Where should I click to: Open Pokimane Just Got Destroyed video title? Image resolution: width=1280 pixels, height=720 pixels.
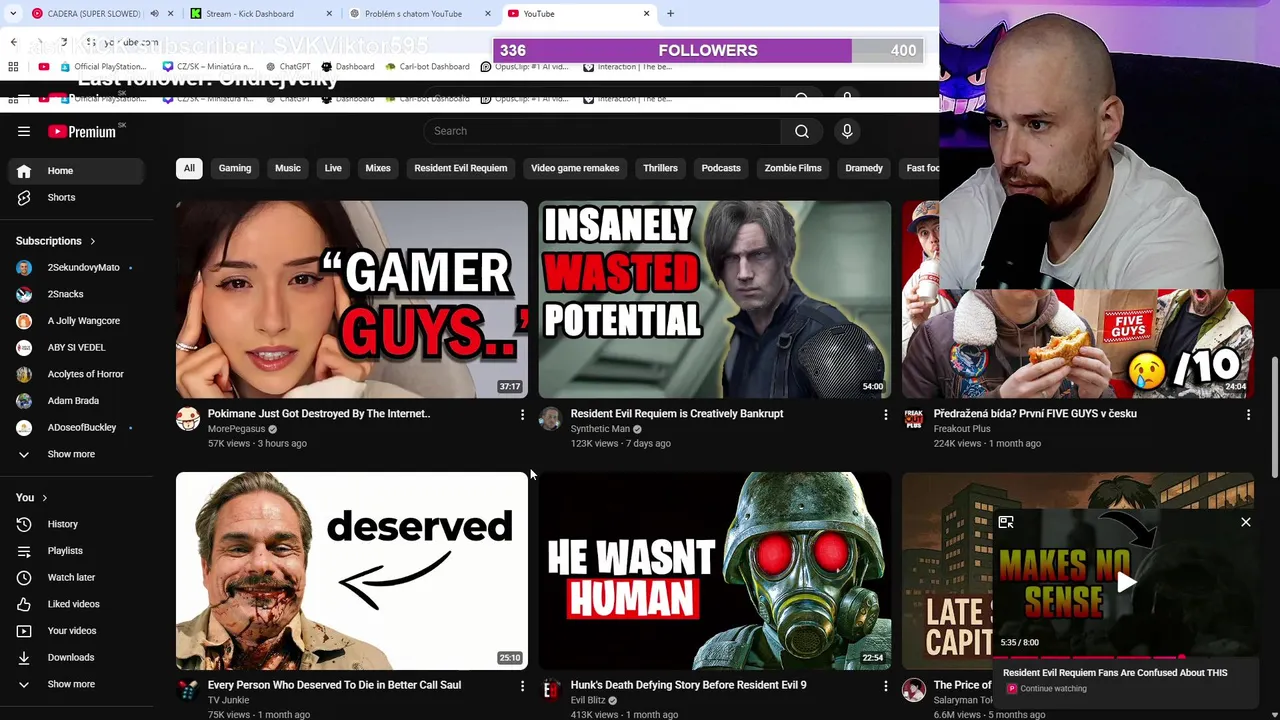[x=319, y=414]
